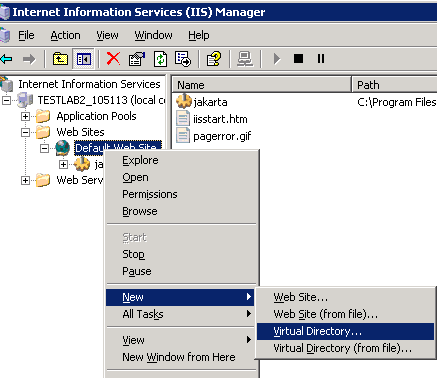Viewport: 437px width, 378px height.
Task: Open the All Tasks submenu
Action: click(x=181, y=314)
